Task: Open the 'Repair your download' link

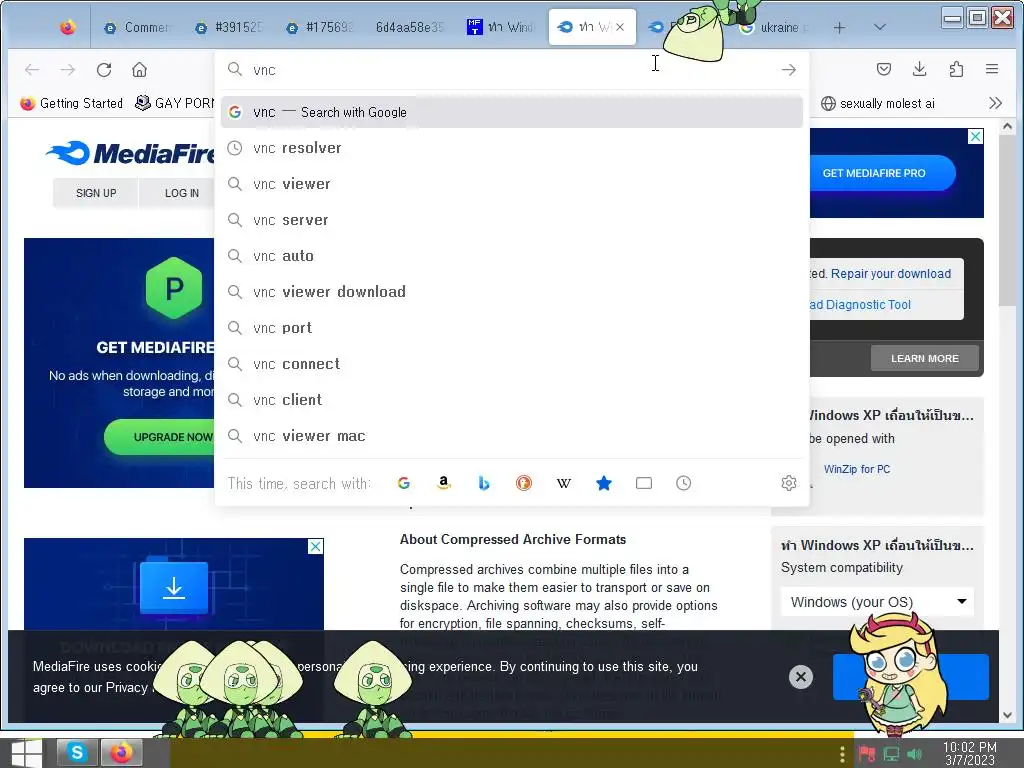Action: coord(890,274)
